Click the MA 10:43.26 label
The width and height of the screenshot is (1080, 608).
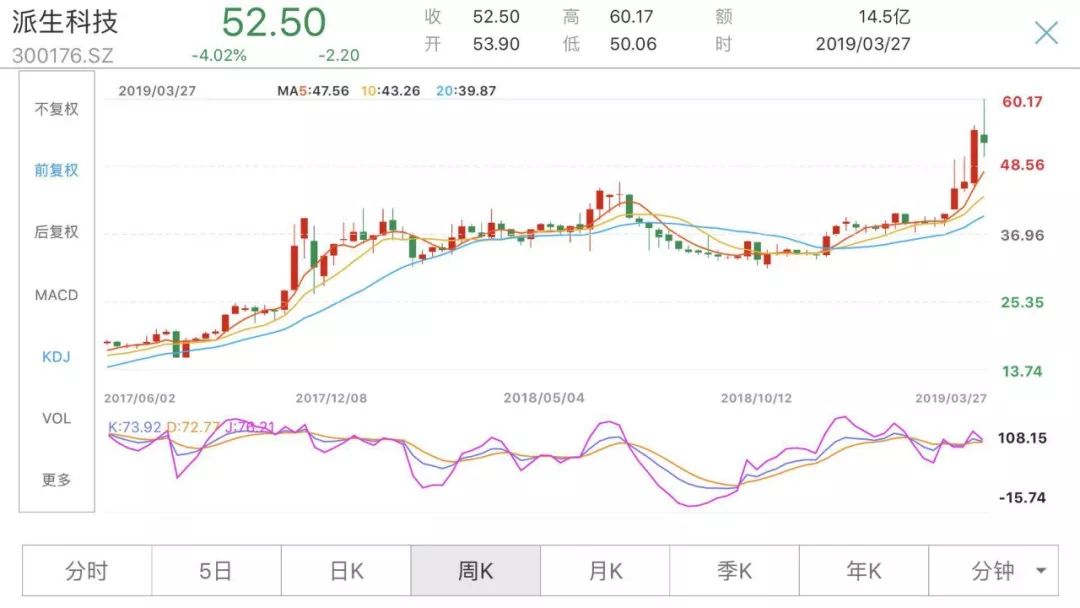point(391,91)
